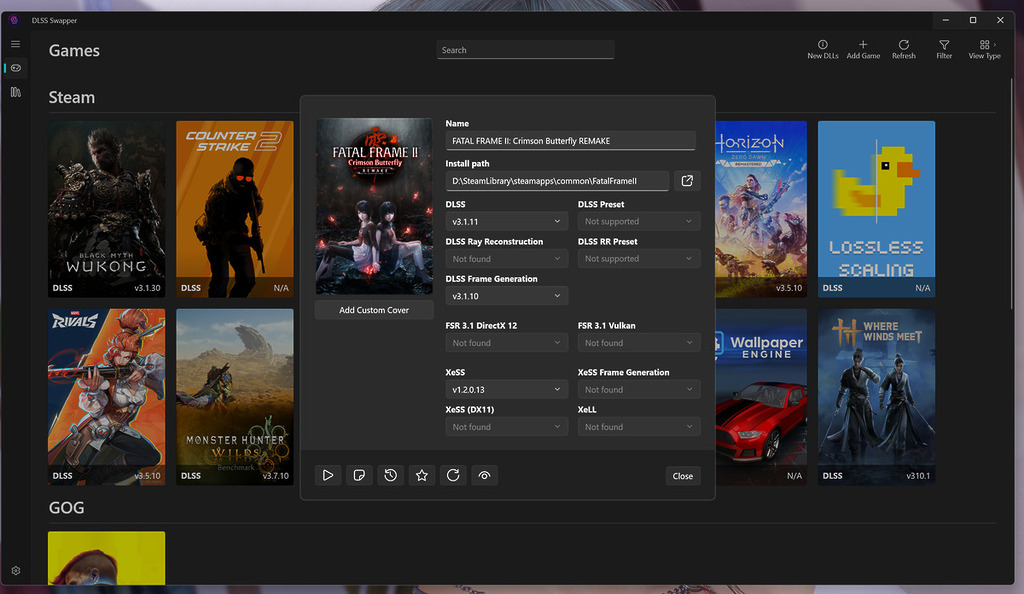Expand the XeSS v1.2.0.13 dropdown
The width and height of the screenshot is (1024, 594).
[506, 390]
